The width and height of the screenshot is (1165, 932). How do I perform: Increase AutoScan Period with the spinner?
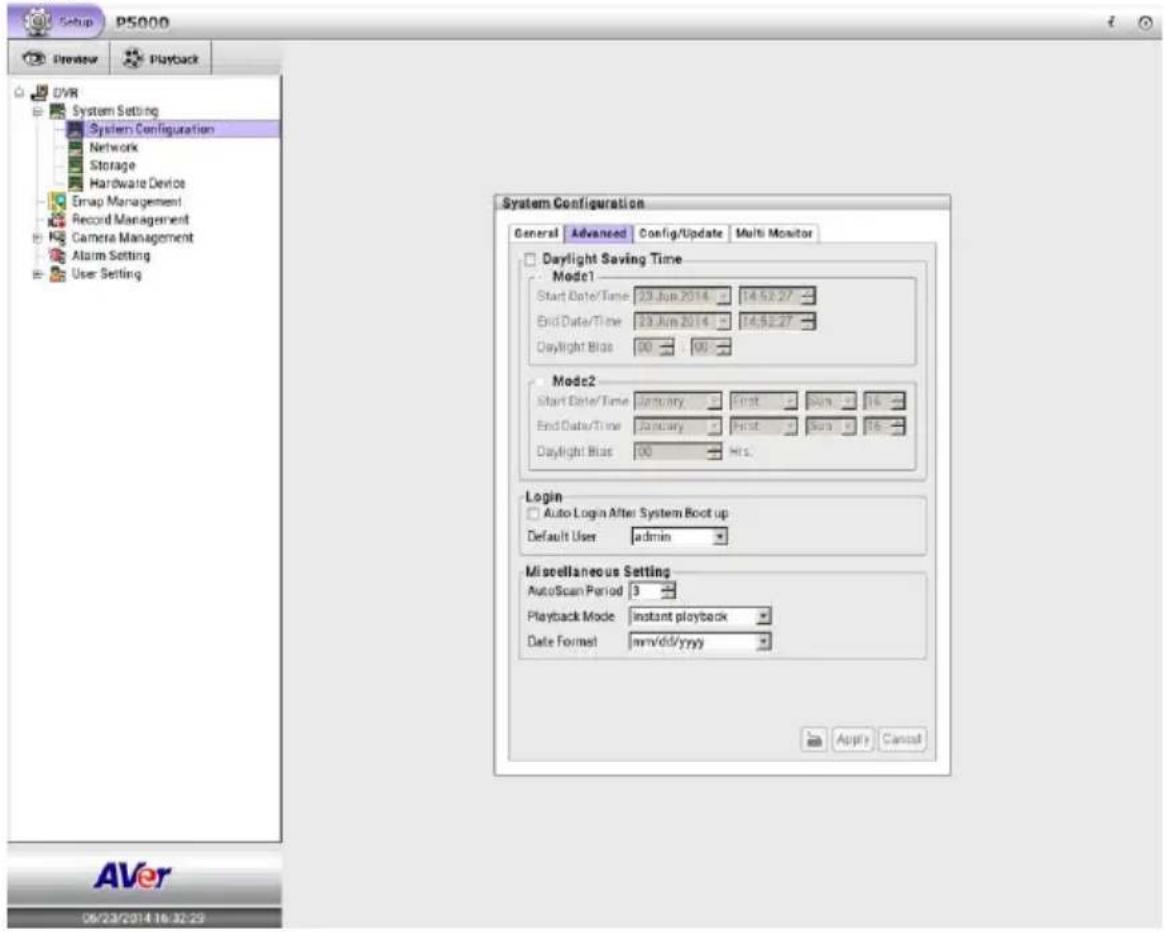pos(669,586)
